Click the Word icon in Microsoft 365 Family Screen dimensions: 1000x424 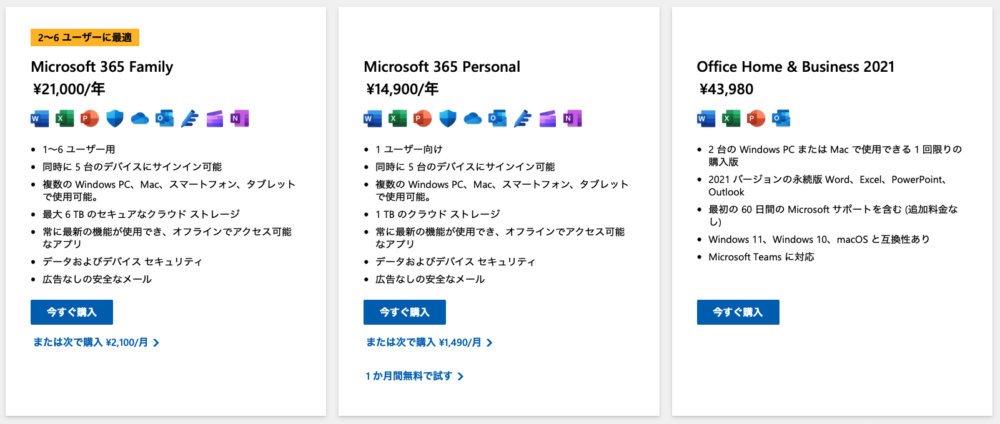tap(40, 118)
